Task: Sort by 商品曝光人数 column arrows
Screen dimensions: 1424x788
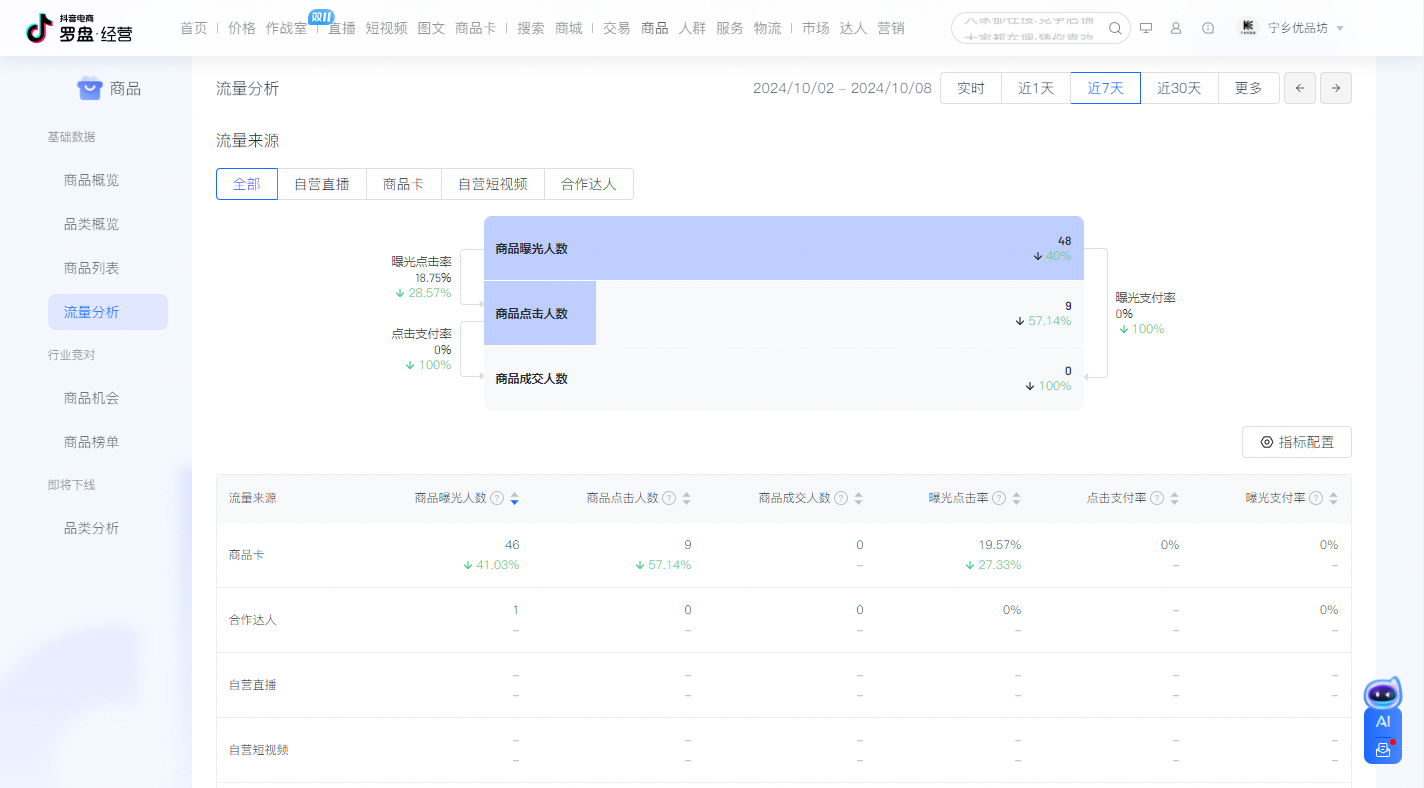Action: [x=514, y=498]
